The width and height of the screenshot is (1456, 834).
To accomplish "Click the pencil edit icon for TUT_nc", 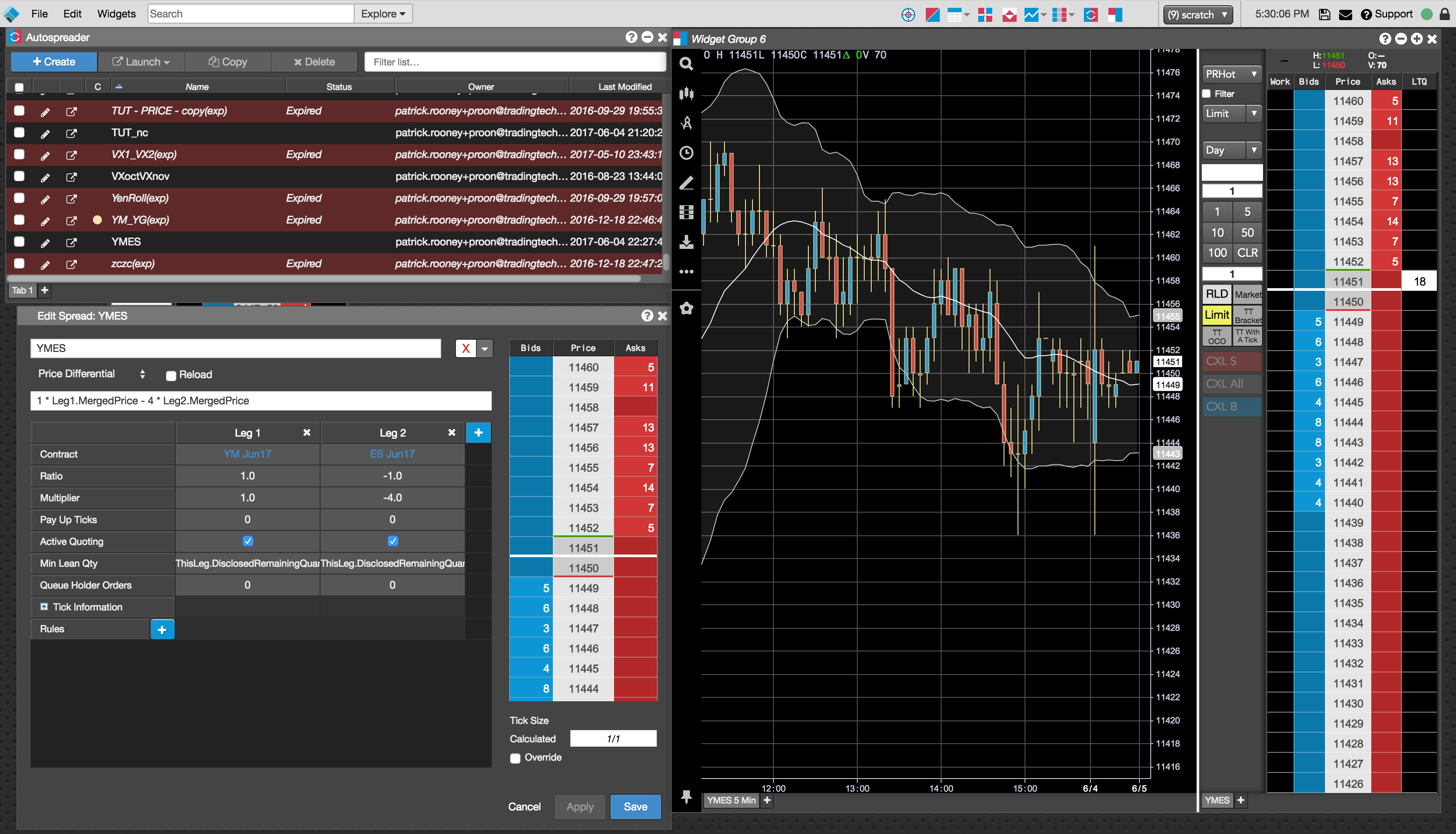I will pyautogui.click(x=45, y=134).
